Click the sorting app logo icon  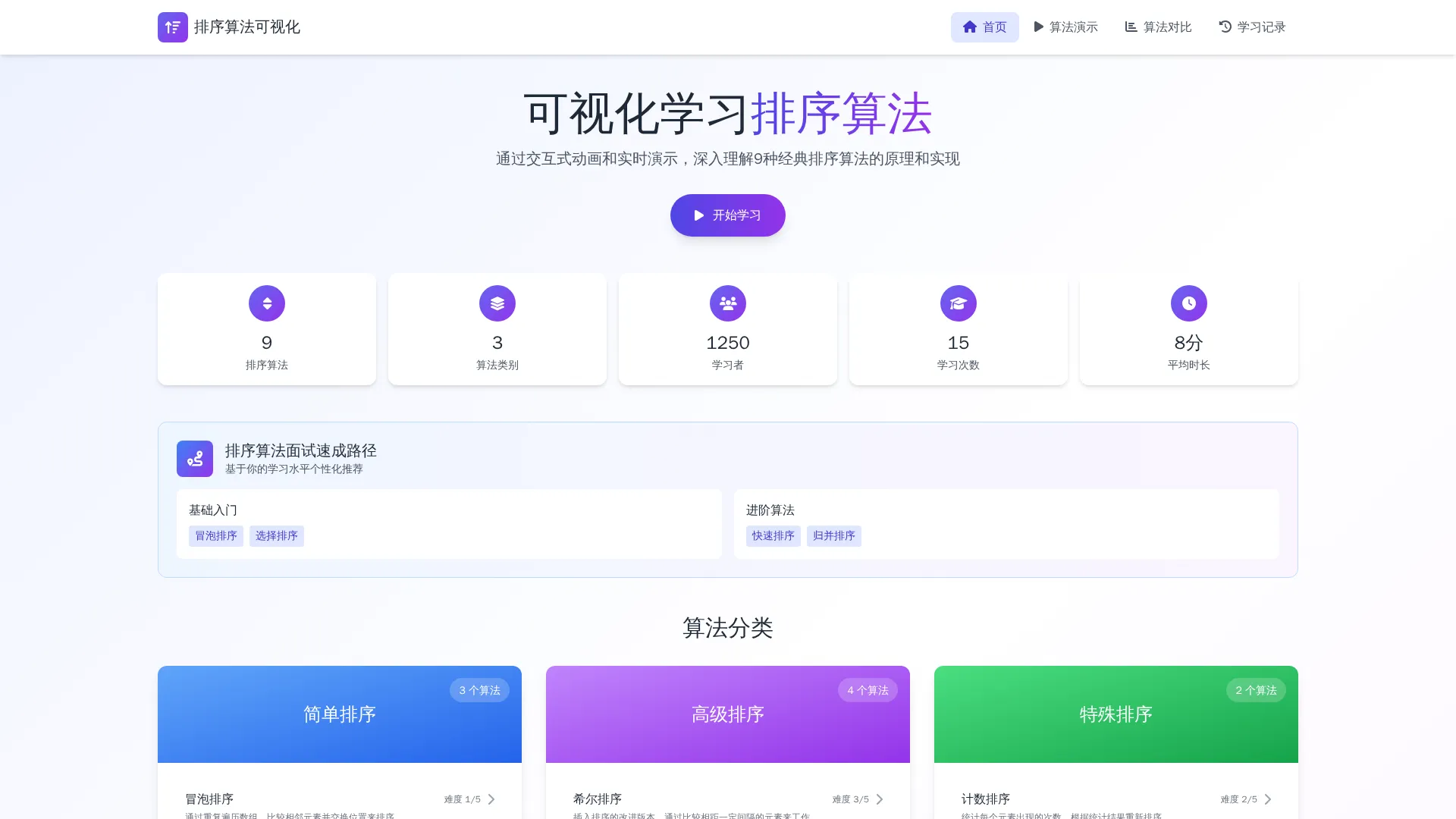coord(172,27)
